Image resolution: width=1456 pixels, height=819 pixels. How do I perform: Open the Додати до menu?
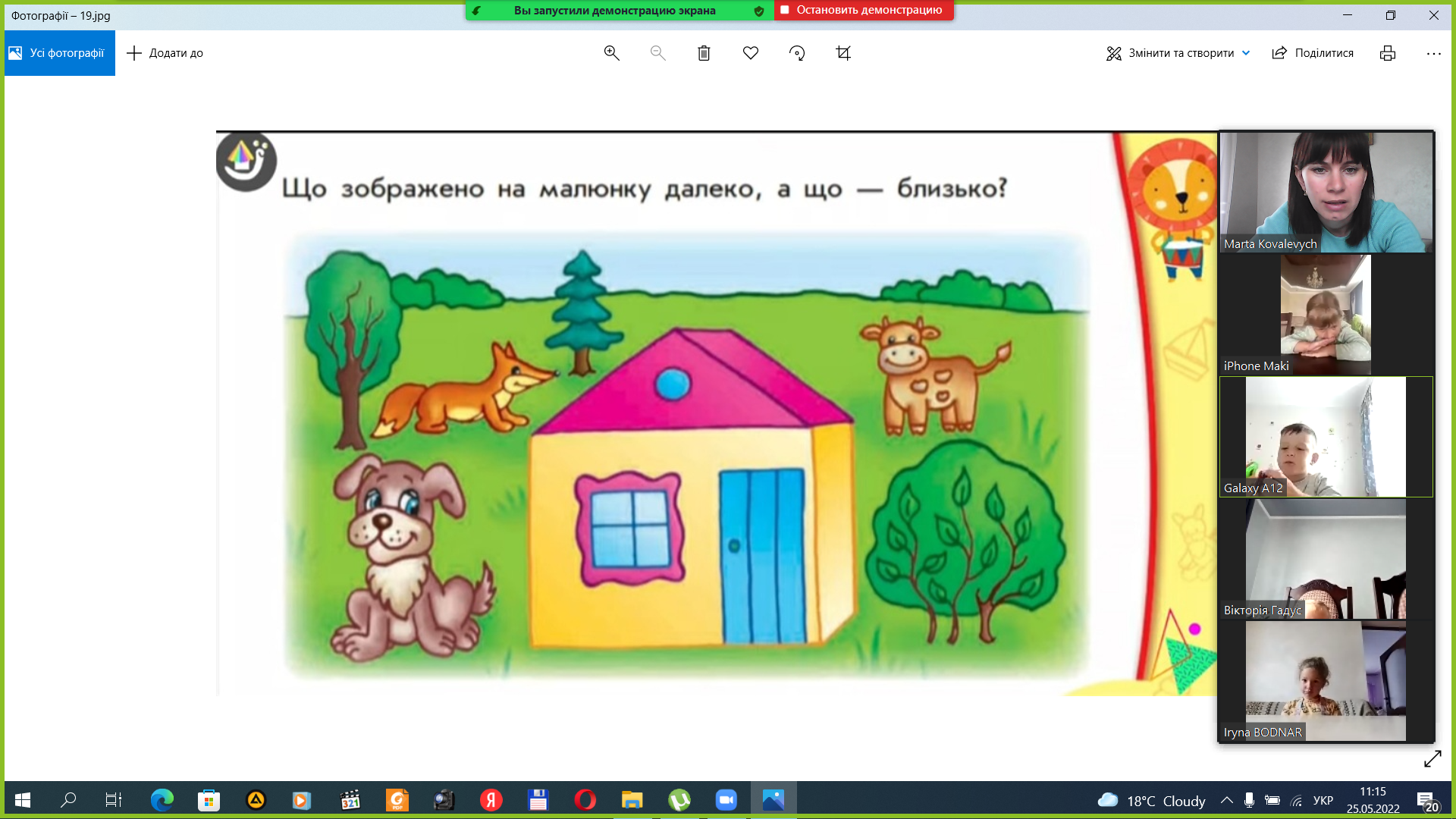coord(165,53)
